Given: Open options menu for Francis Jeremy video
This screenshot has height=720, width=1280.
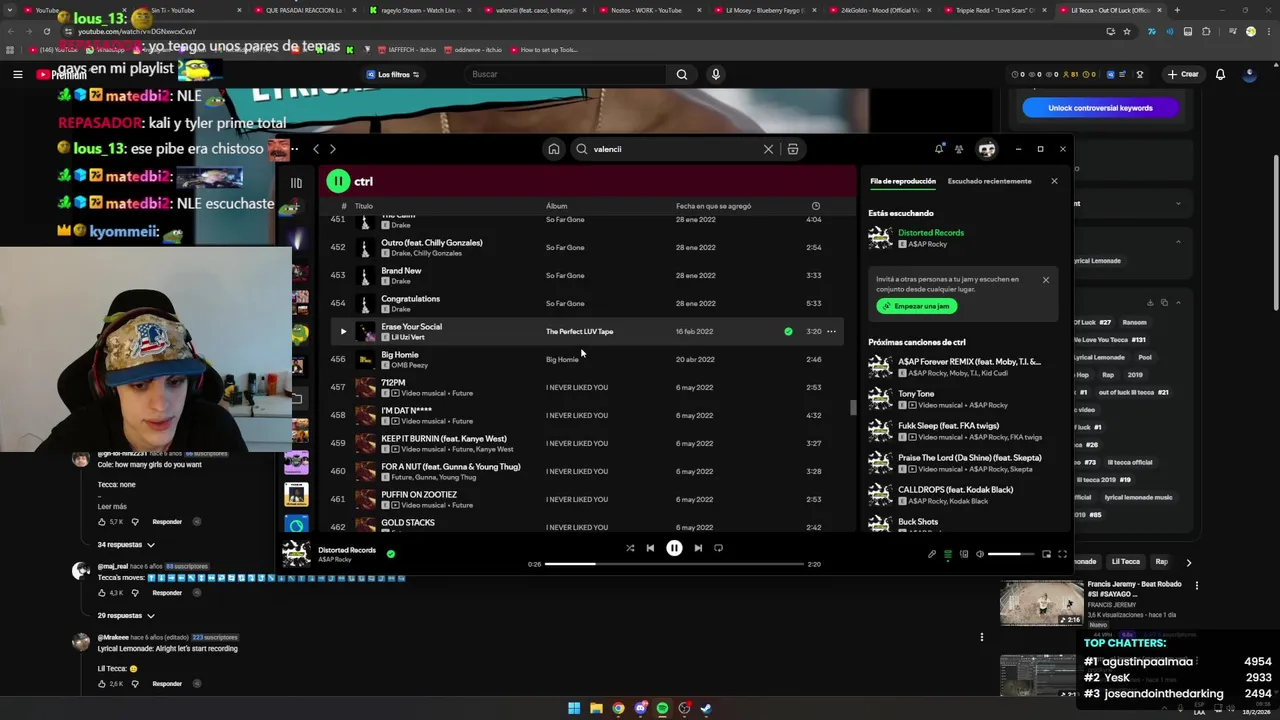Looking at the screenshot, I should [1196, 586].
